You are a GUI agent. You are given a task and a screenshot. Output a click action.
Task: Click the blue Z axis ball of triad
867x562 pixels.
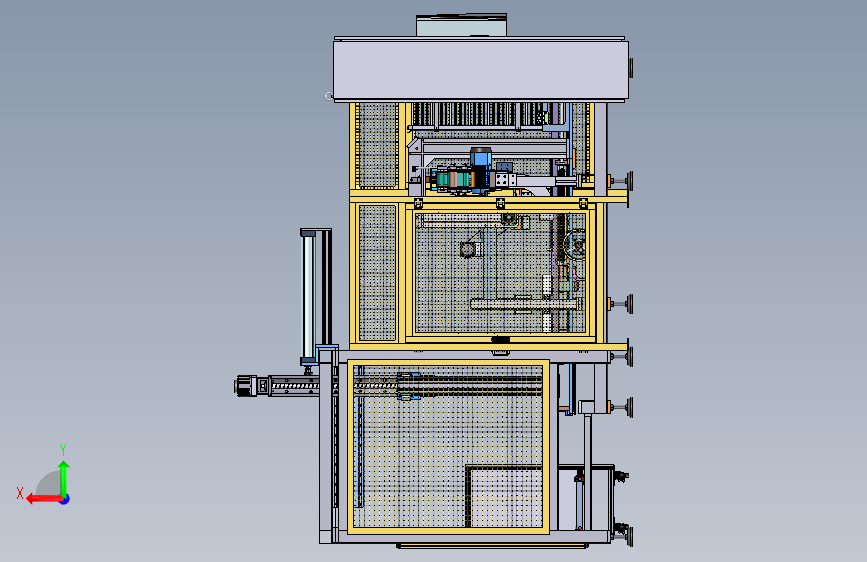65,499
